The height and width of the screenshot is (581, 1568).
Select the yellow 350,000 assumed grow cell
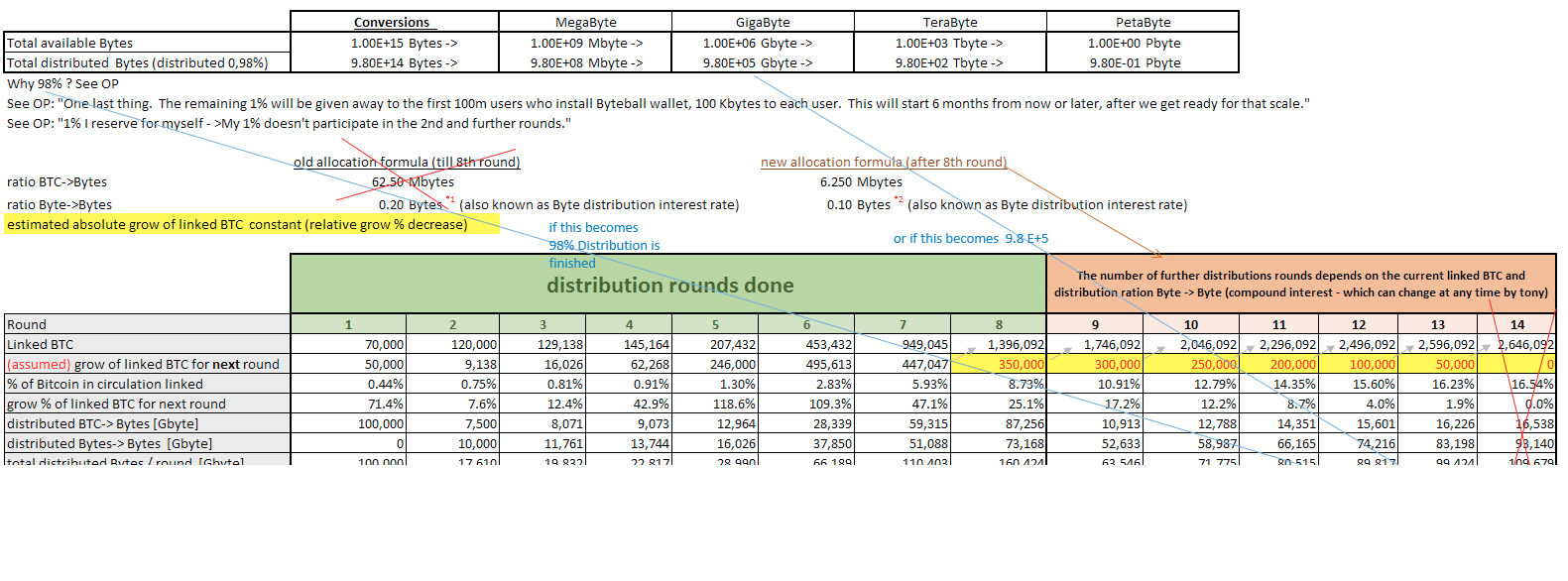pyautogui.click(x=999, y=364)
